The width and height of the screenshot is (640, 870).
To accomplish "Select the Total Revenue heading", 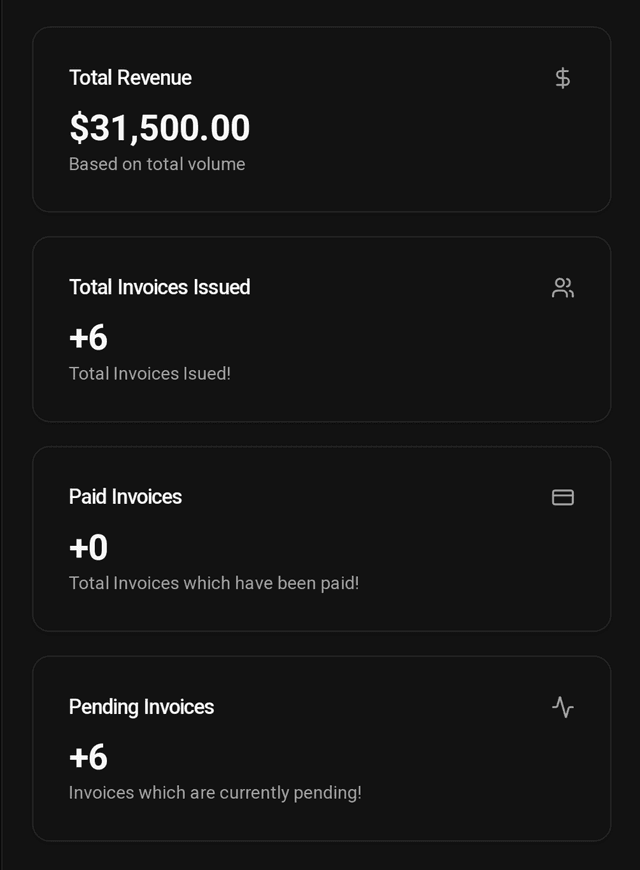I will point(130,78).
